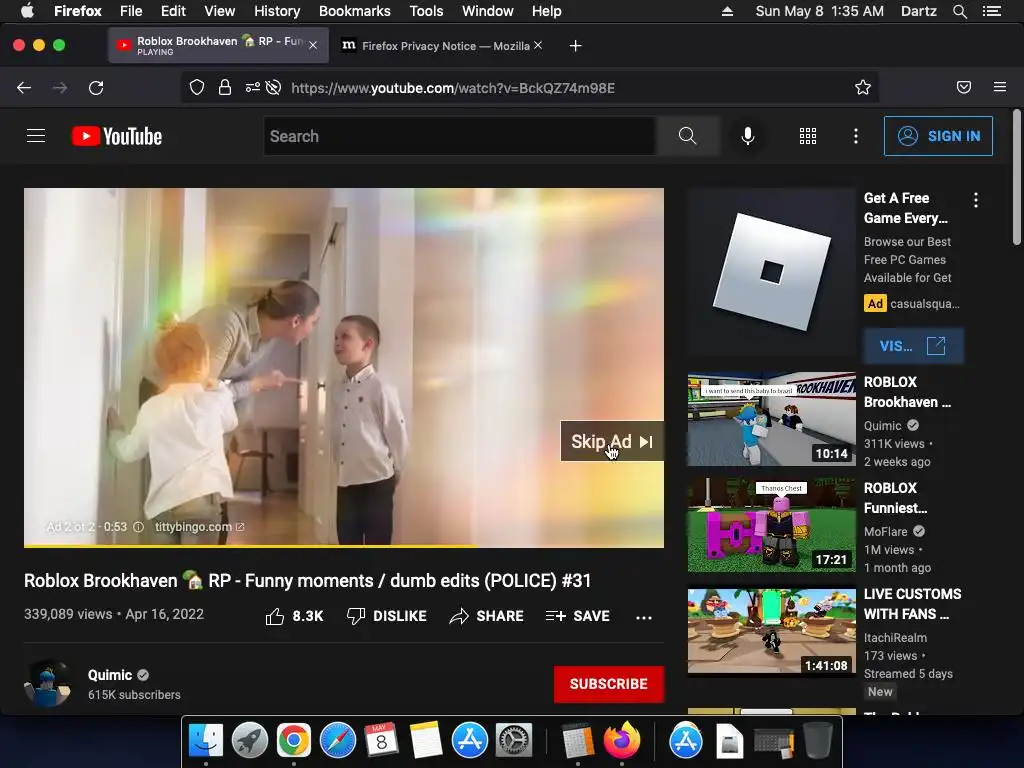Open System Preferences from the Dock
This screenshot has height=768, width=1024.
click(x=514, y=740)
